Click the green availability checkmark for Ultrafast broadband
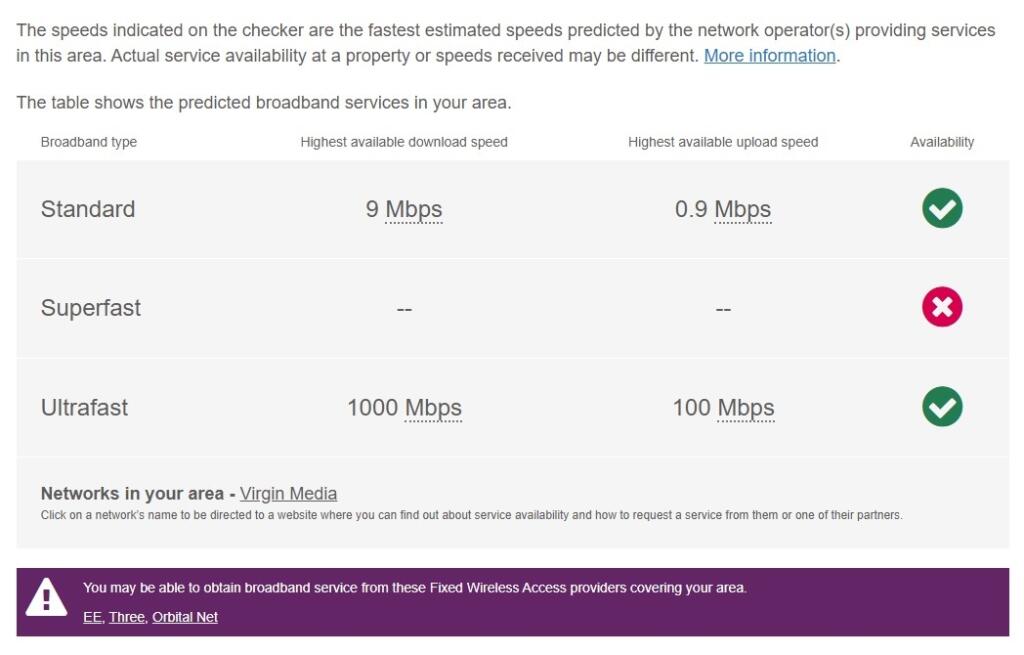Image resolution: width=1024 pixels, height=655 pixels. coord(940,407)
